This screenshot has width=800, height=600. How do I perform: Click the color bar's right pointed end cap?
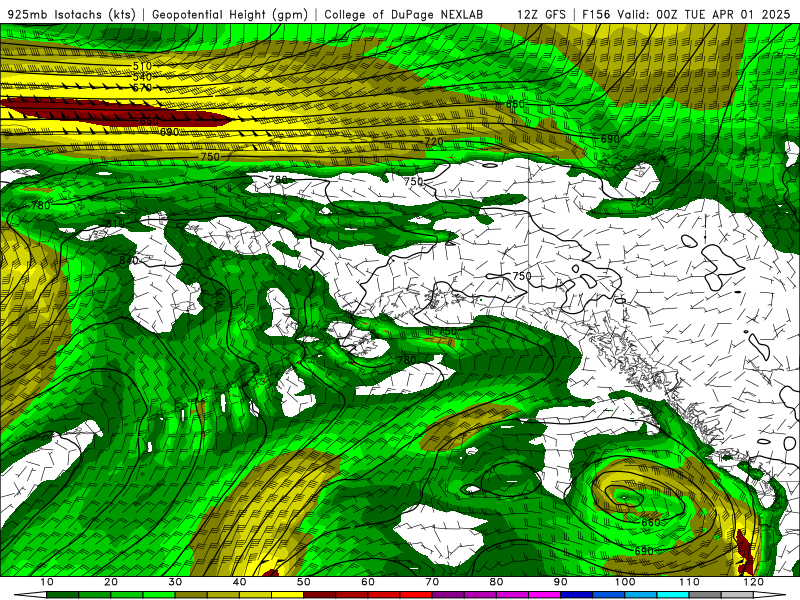[x=769, y=595]
